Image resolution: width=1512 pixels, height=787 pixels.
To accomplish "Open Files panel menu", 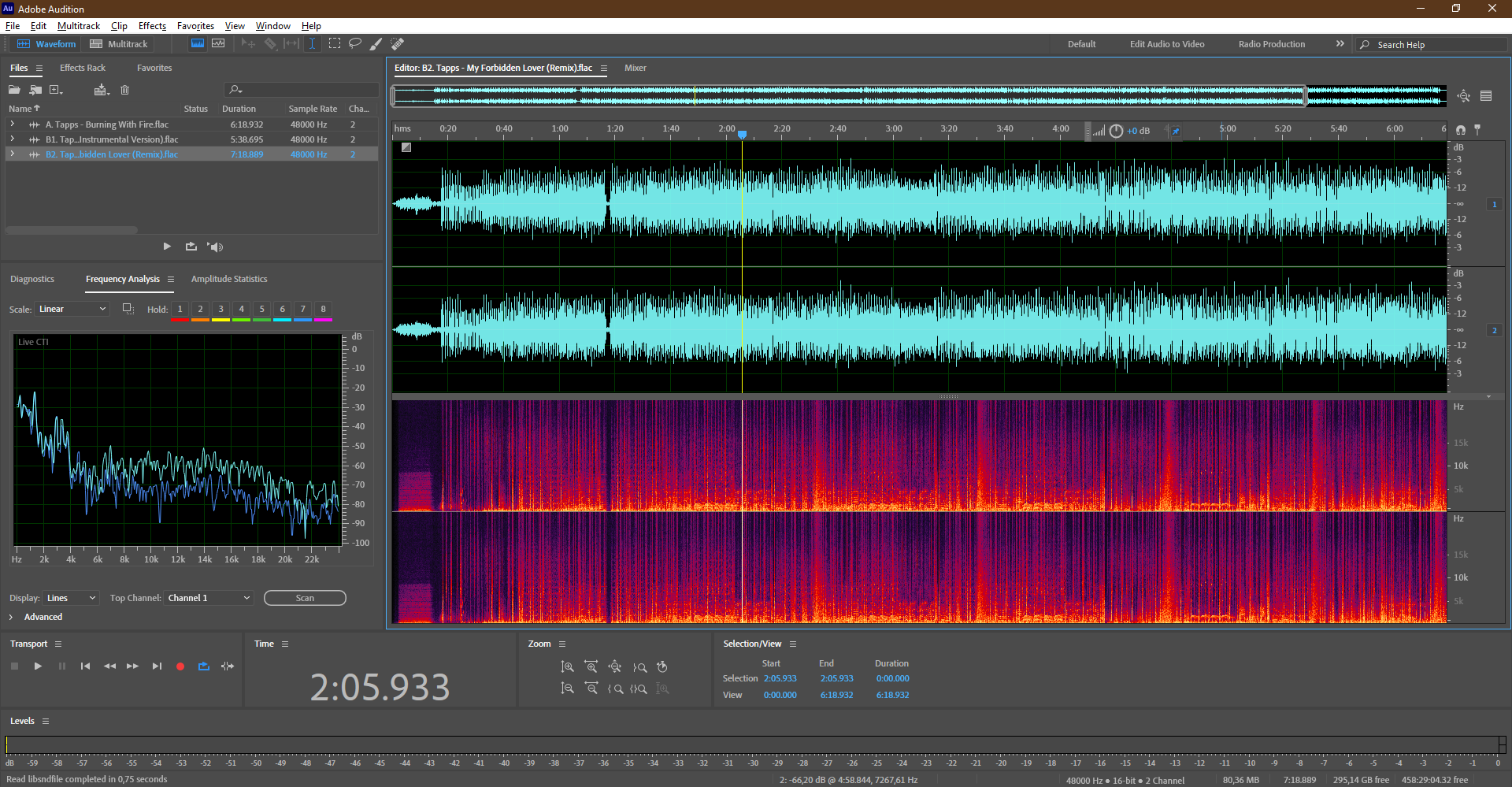I will [x=39, y=69].
